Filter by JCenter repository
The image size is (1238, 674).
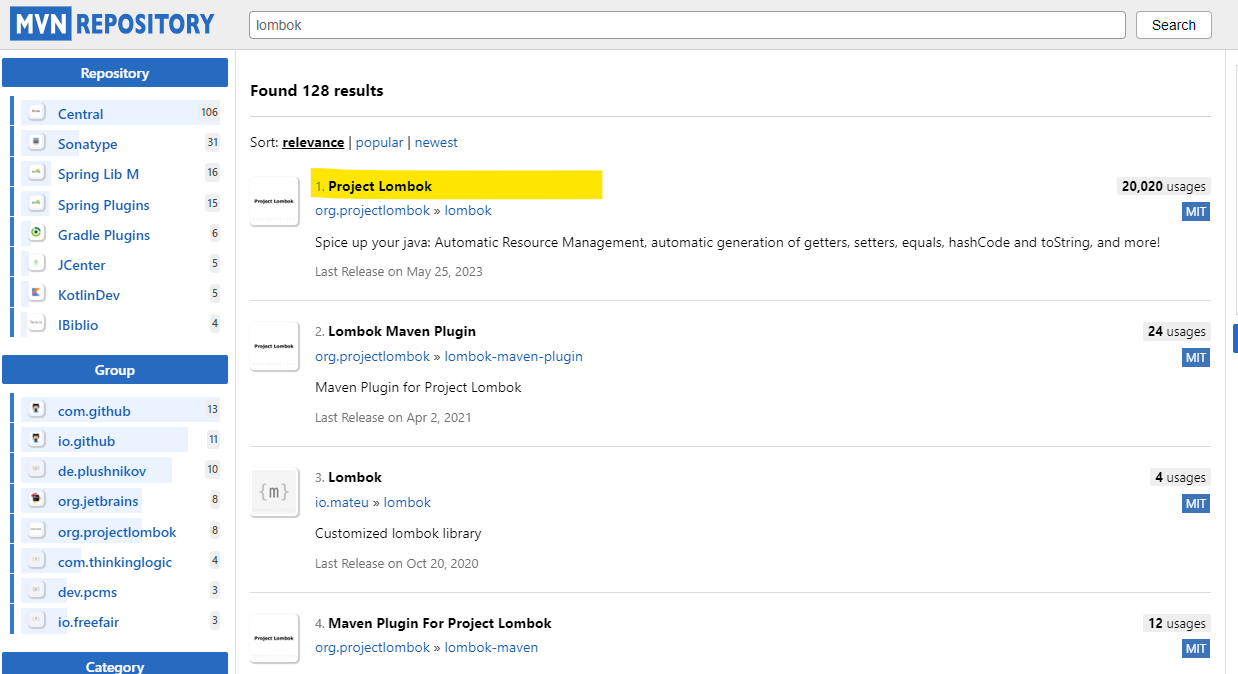(81, 265)
